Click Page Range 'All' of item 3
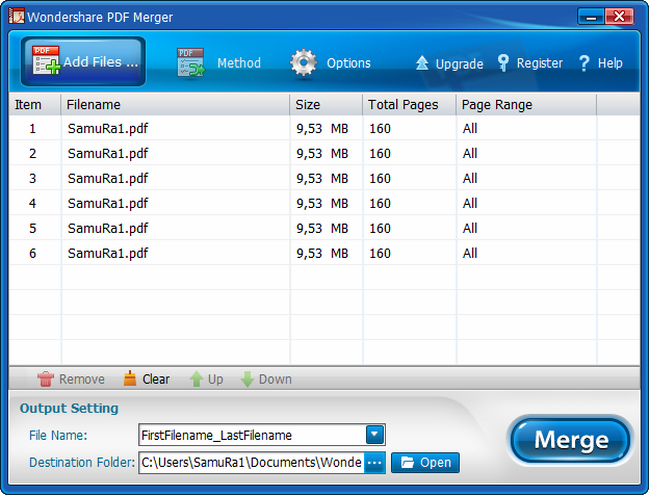The height and width of the screenshot is (496, 650). click(470, 178)
